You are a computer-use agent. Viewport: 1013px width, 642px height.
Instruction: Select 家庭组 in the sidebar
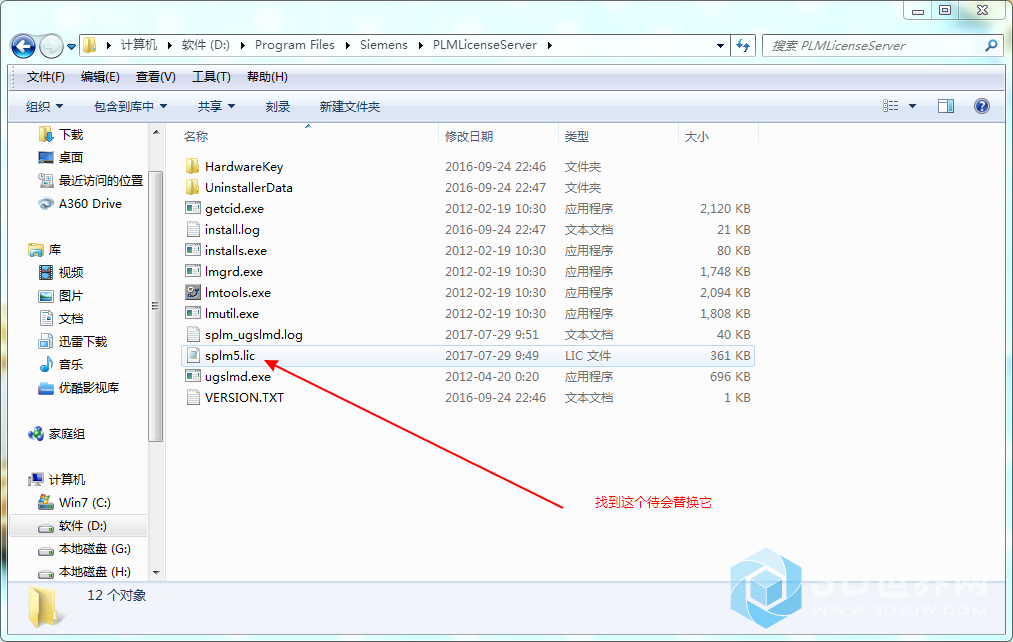click(x=67, y=434)
